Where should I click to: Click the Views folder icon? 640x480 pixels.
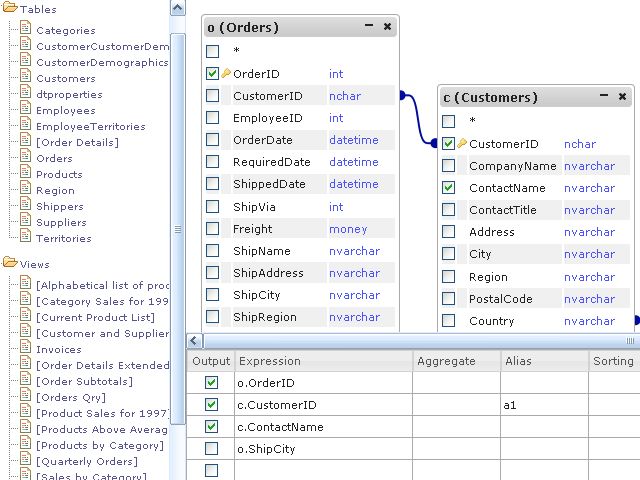(10, 263)
